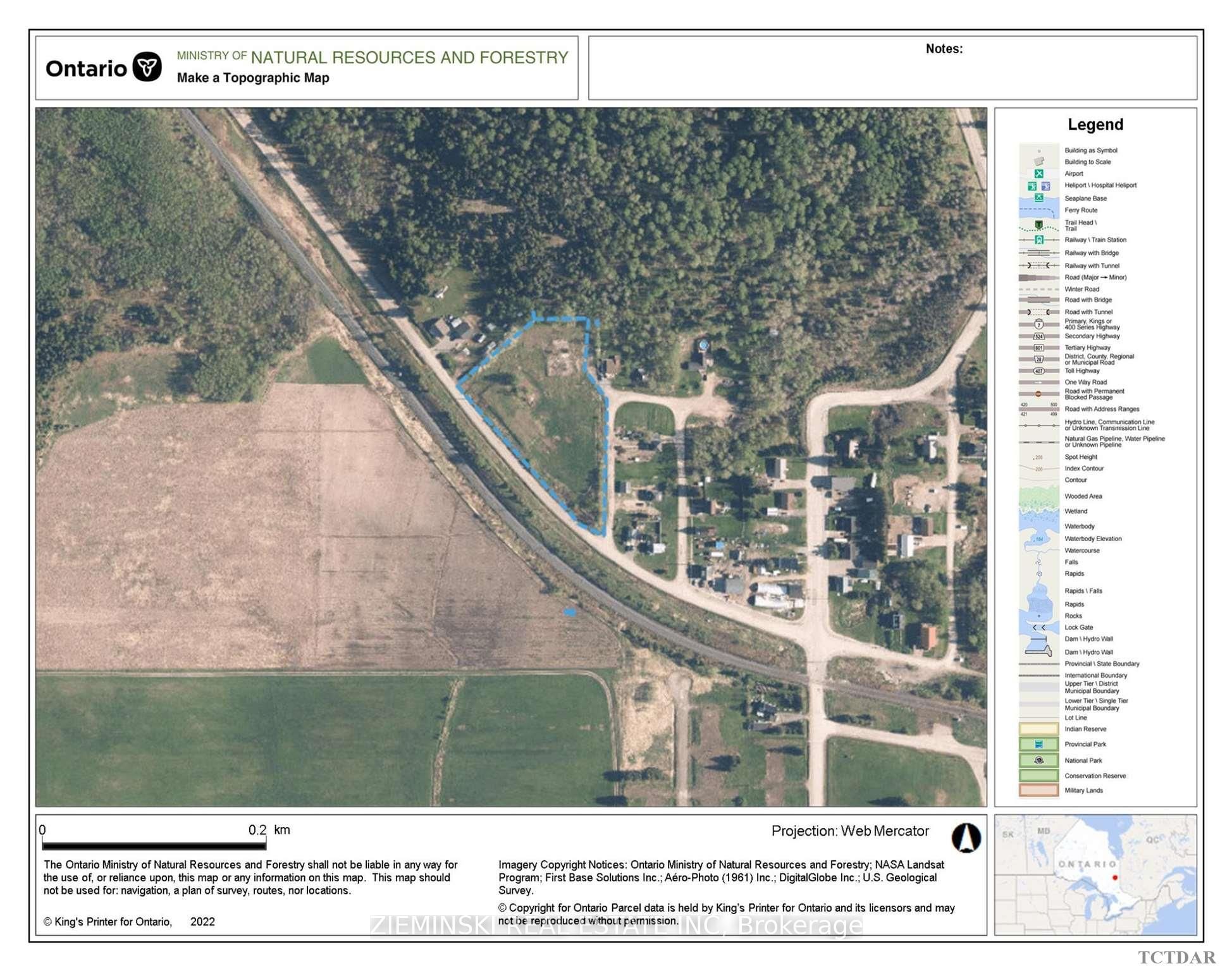Click the Lock Gate chevron symbol
The height and width of the screenshot is (971, 1232).
click(1038, 628)
